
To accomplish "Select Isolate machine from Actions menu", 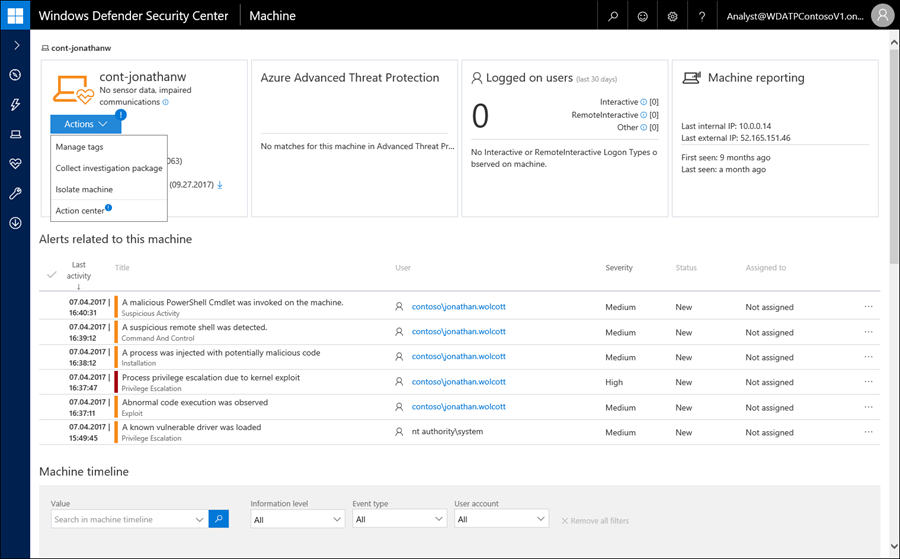I will tap(84, 189).
